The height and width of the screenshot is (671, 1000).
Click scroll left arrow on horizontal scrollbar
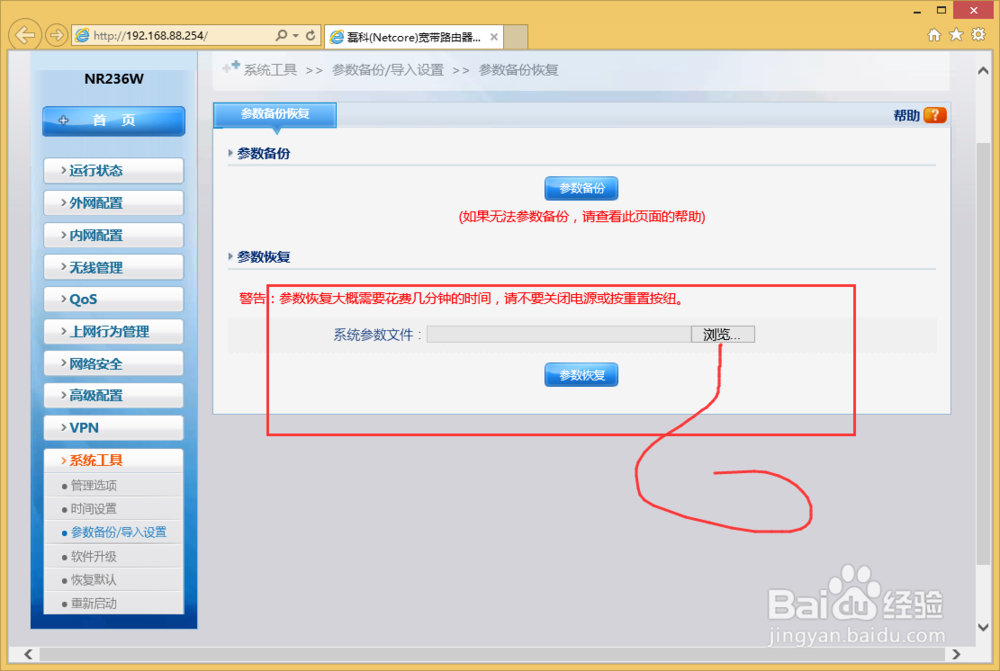click(x=28, y=654)
